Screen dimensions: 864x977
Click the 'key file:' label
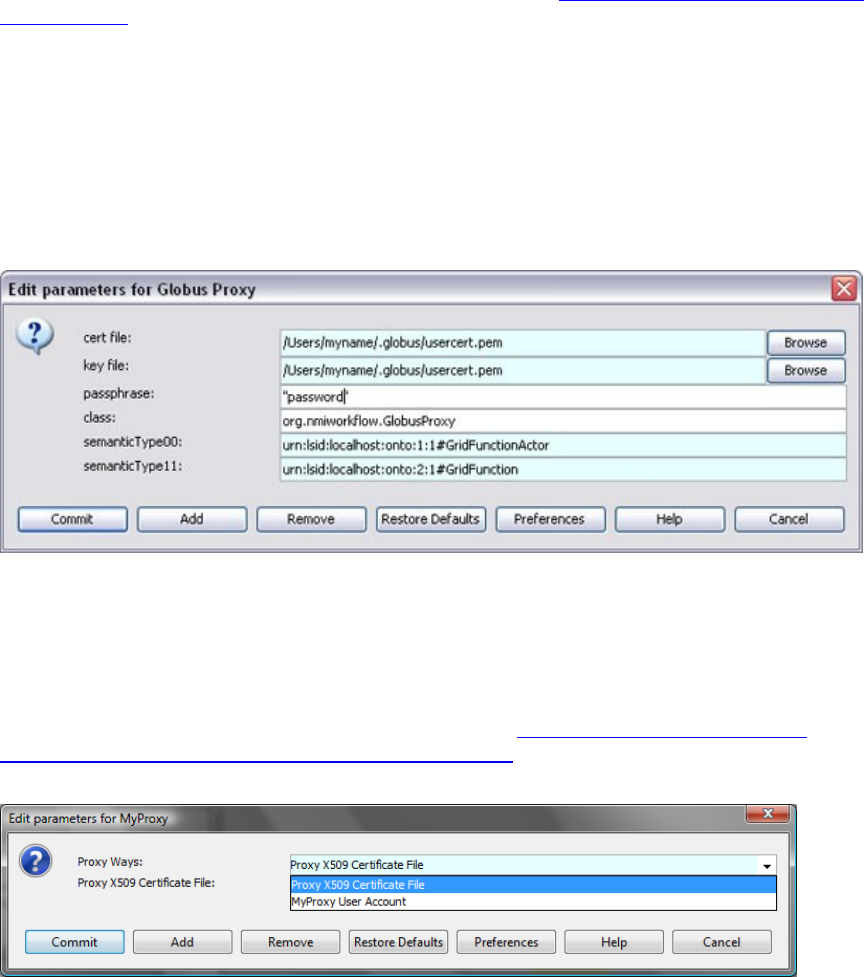coord(106,366)
